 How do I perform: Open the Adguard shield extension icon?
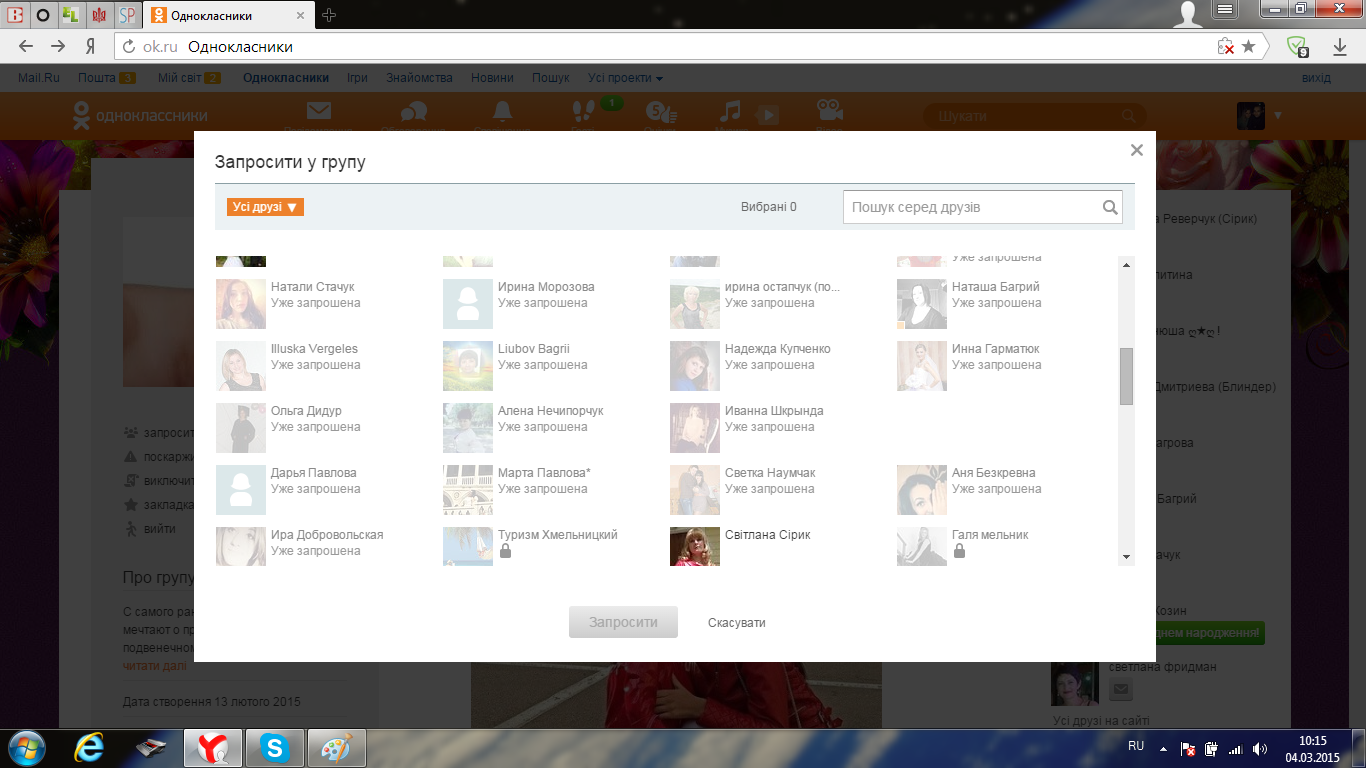coord(1298,47)
